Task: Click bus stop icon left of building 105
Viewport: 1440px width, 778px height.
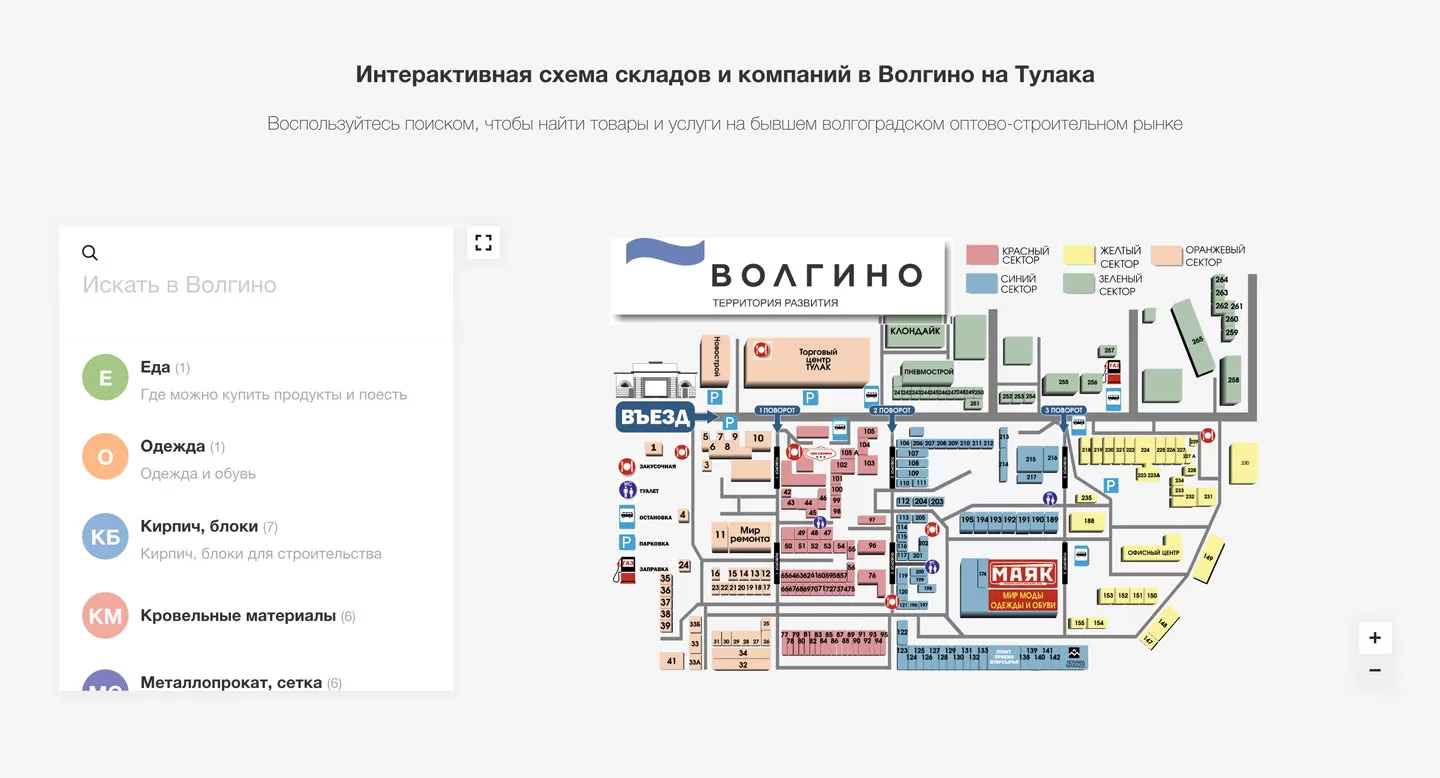Action: click(x=840, y=429)
